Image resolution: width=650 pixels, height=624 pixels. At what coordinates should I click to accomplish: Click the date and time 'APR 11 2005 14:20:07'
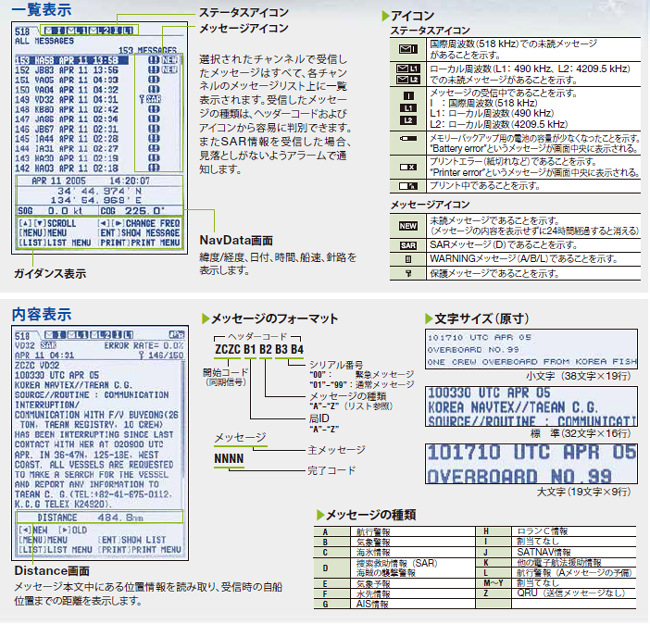pyautogui.click(x=91, y=181)
